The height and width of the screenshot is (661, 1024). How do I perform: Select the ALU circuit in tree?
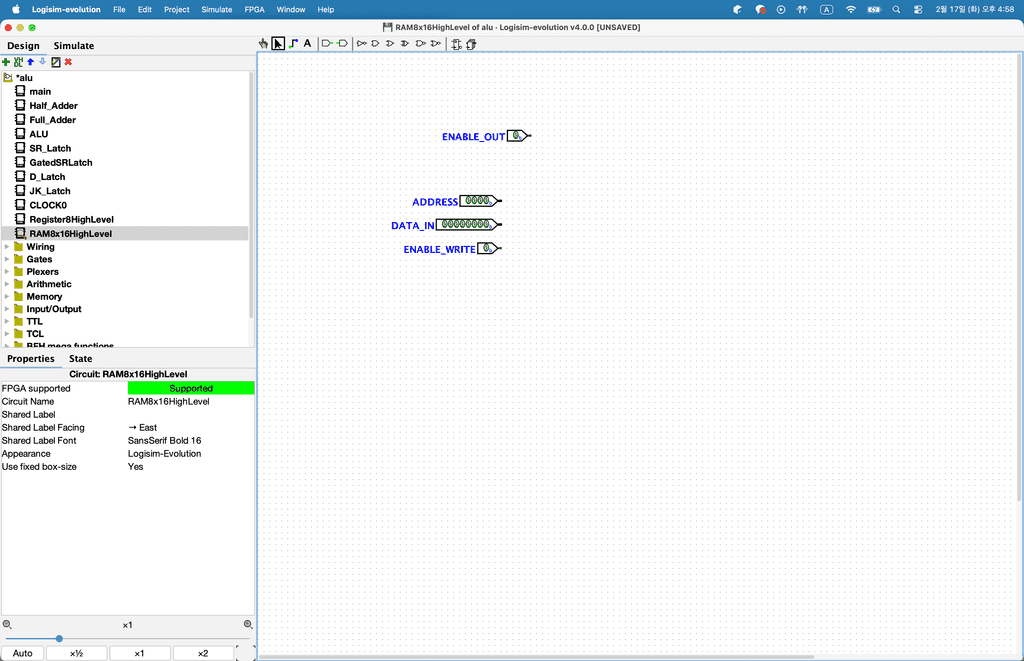(38, 134)
